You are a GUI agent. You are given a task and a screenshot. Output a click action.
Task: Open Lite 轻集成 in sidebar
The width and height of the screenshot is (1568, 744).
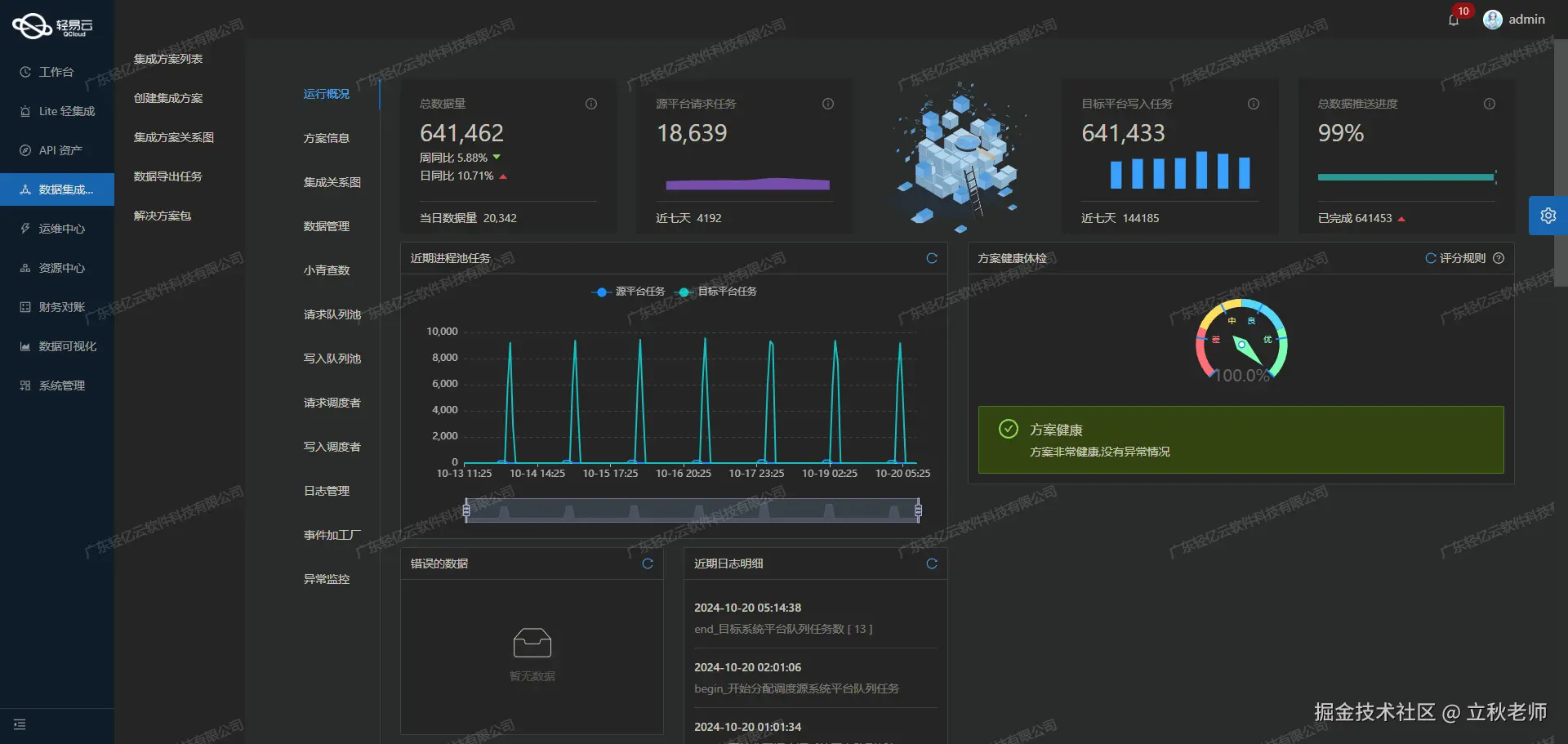[x=57, y=111]
